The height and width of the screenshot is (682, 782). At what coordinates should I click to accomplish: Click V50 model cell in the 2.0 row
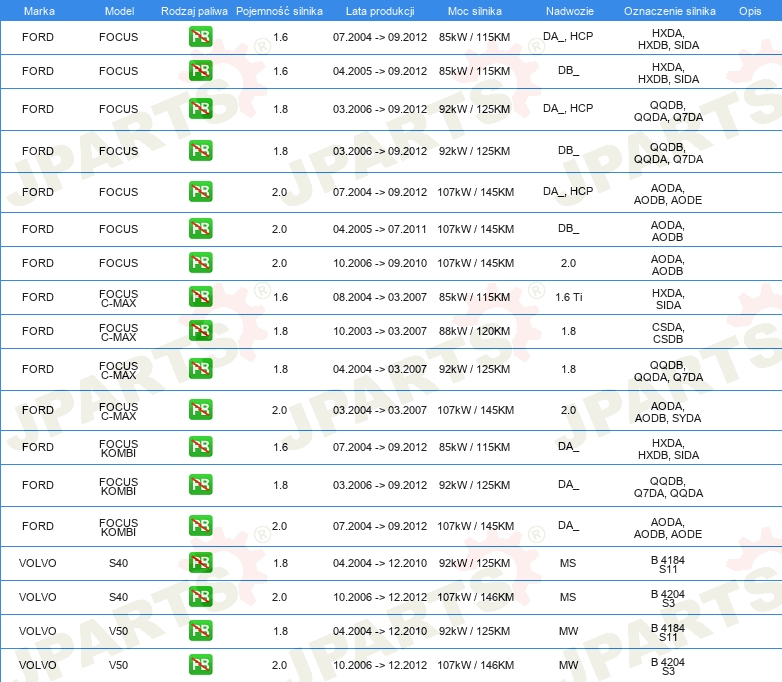118,665
